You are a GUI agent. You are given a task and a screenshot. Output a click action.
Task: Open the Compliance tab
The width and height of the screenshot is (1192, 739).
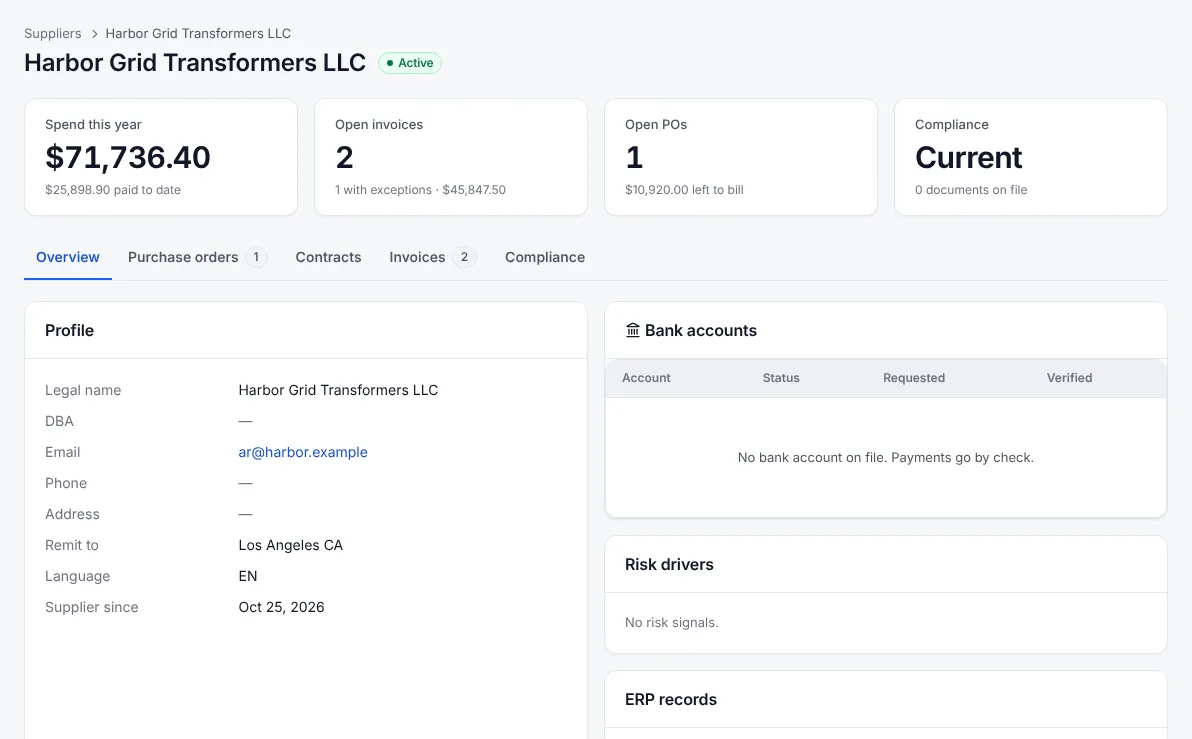pyautogui.click(x=545, y=257)
